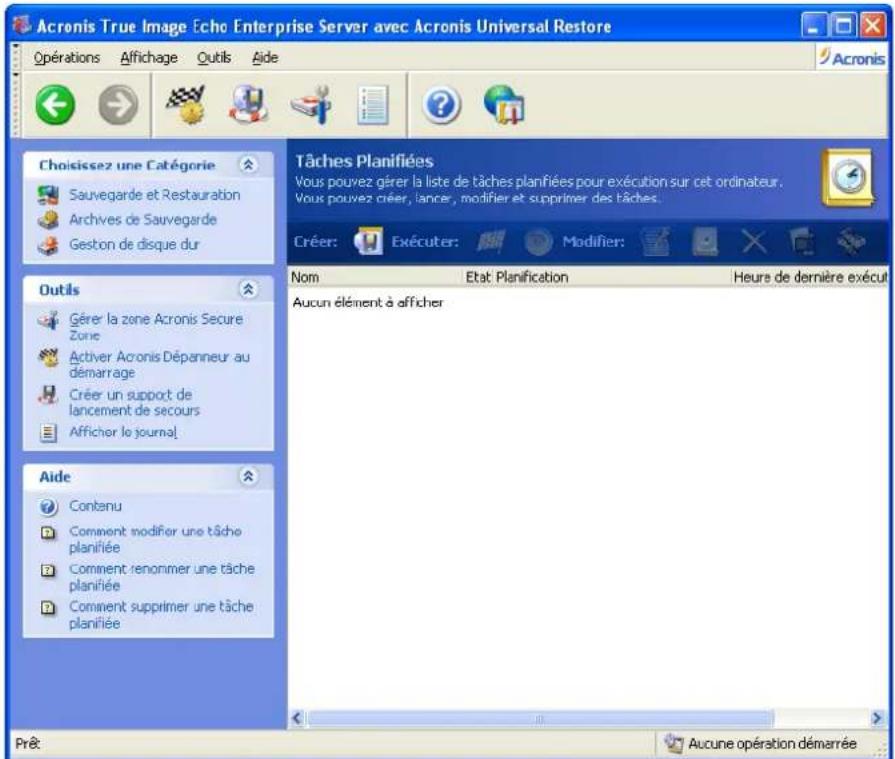Open the Affichage menu

148,58
